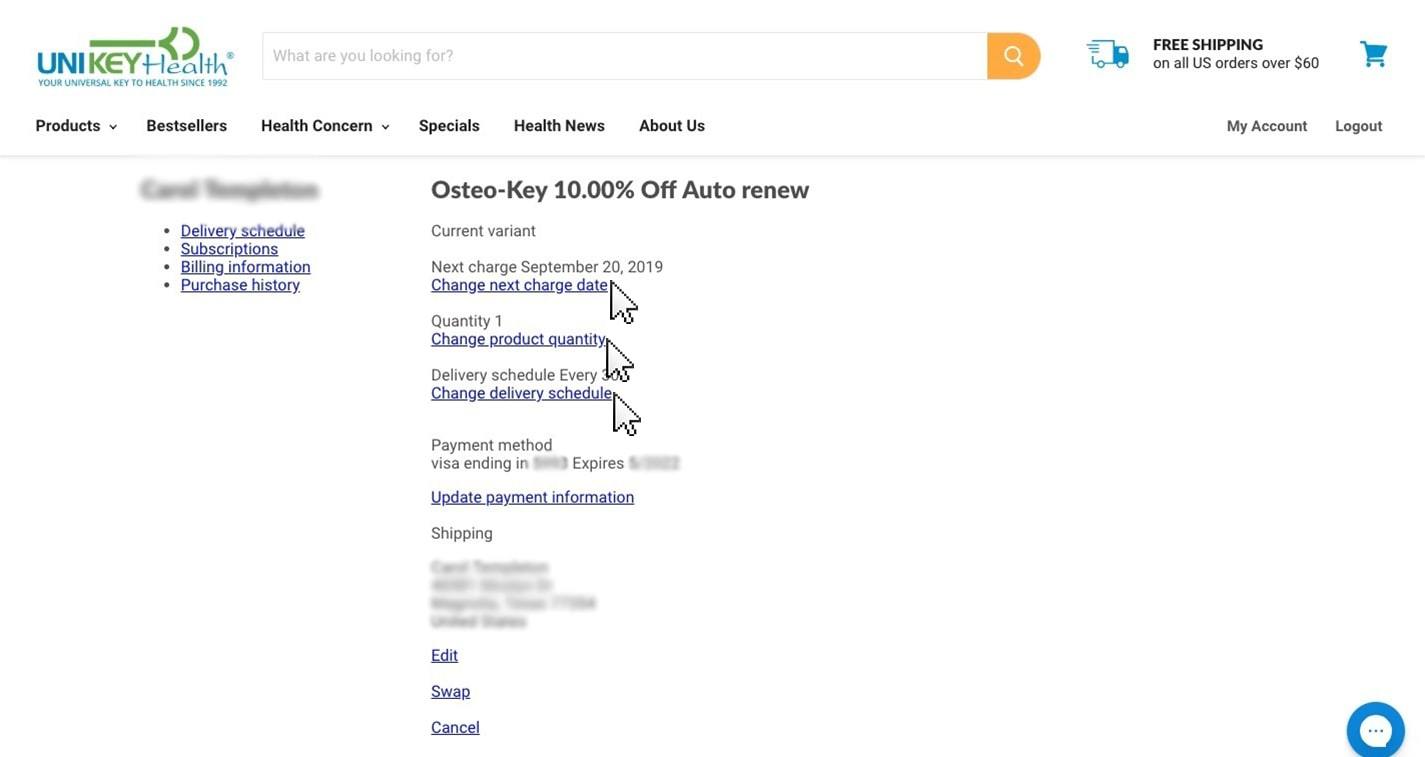Click the 'Quantity 1' text
Screen dimensions: 1425x757
467,321
